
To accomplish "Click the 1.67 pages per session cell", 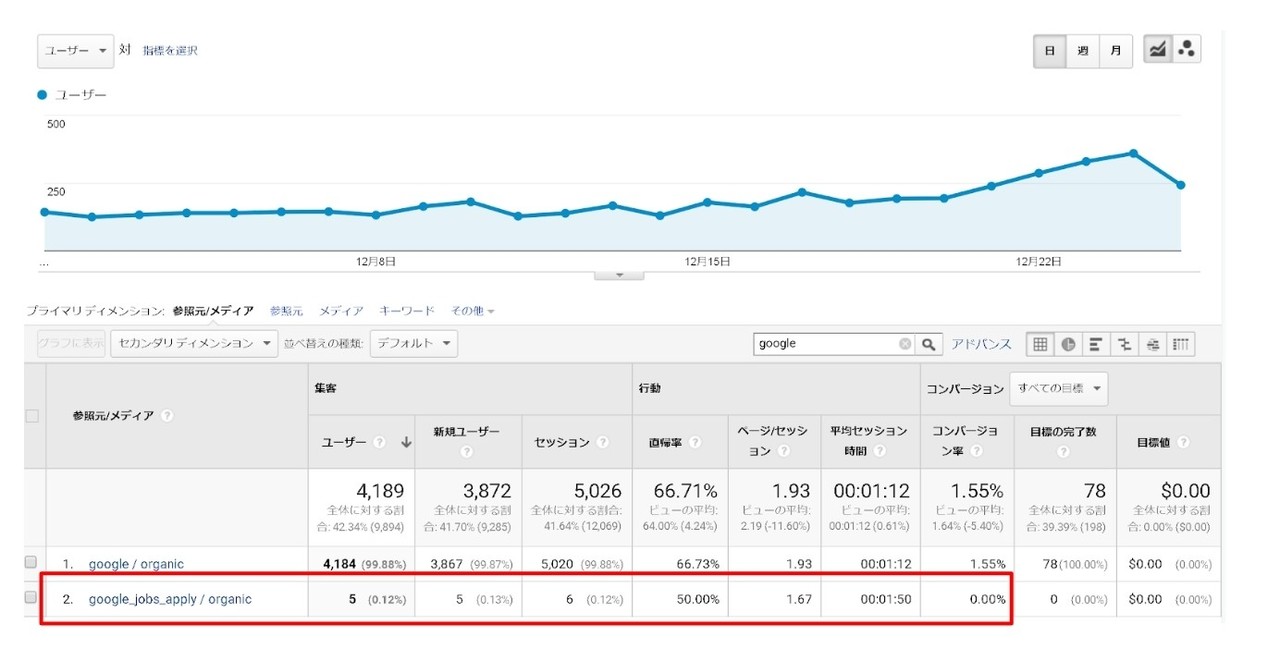I will tap(797, 599).
